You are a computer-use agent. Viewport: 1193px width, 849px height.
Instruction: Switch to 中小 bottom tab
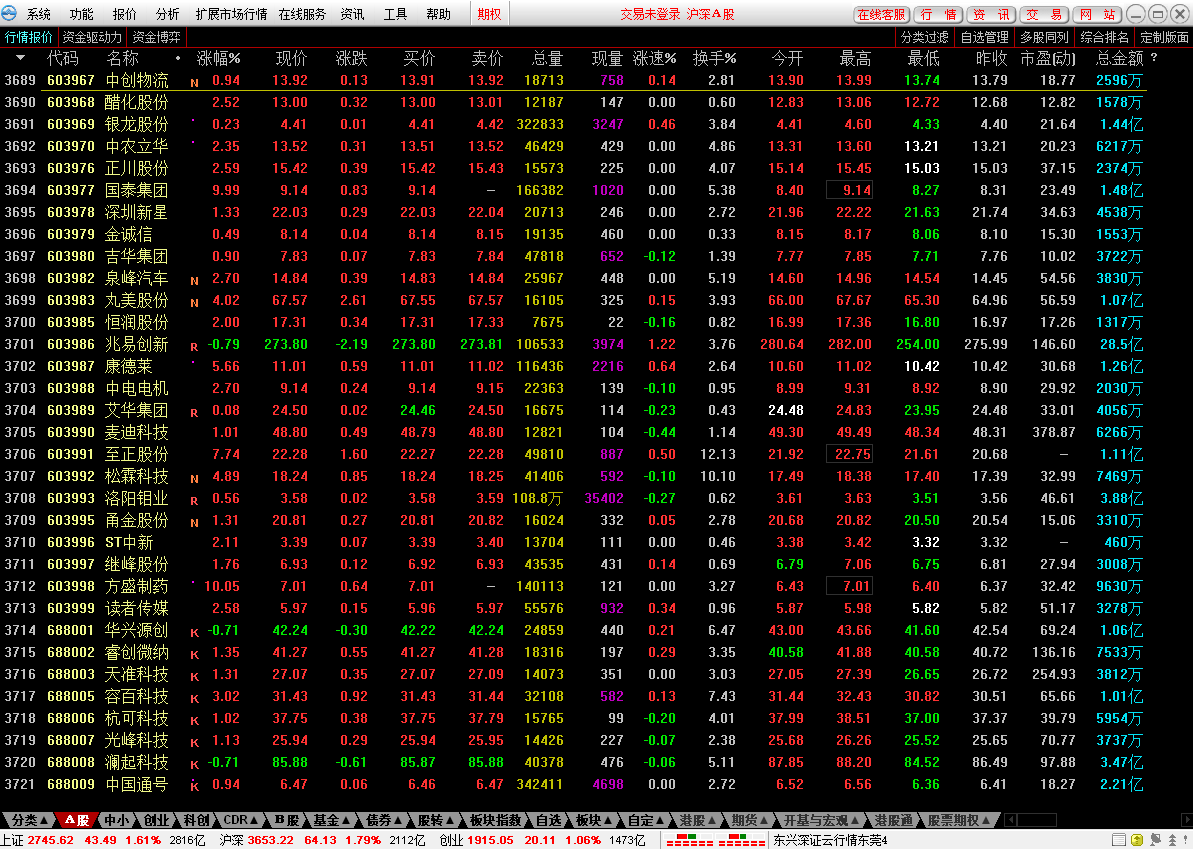tap(116, 820)
